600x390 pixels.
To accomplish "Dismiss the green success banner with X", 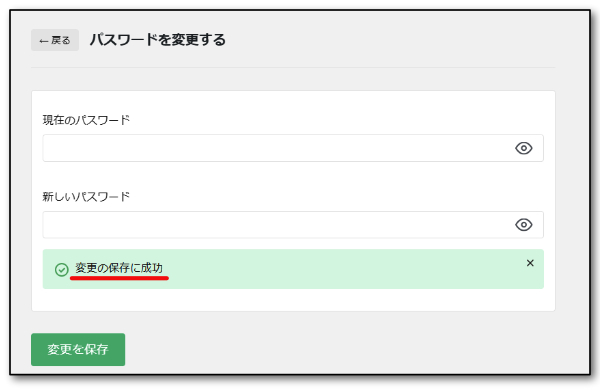I will click(530, 263).
